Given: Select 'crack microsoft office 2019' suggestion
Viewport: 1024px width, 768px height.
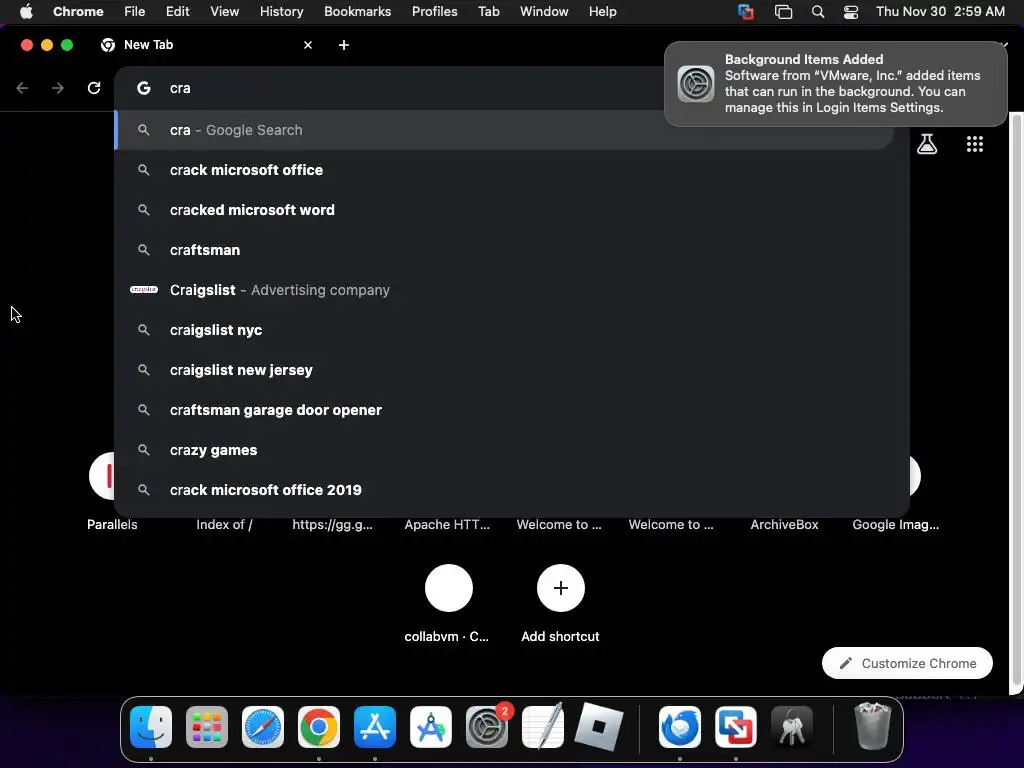Looking at the screenshot, I should (x=512, y=490).
